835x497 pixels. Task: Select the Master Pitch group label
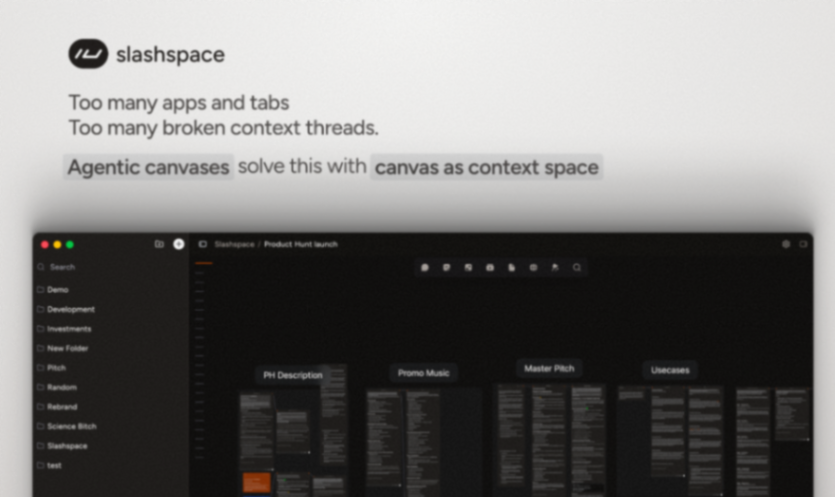pos(549,368)
